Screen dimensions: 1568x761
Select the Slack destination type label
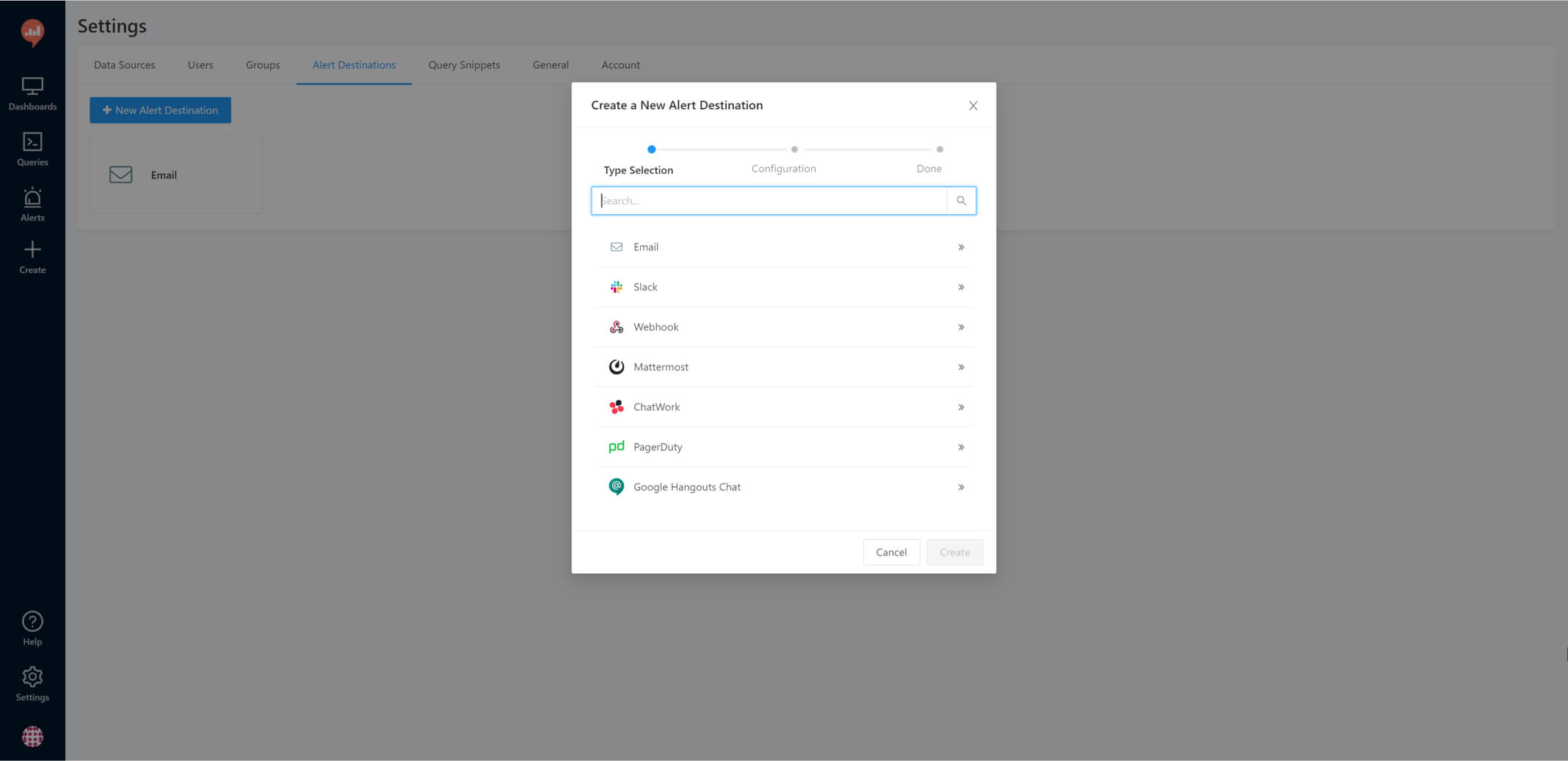click(645, 287)
